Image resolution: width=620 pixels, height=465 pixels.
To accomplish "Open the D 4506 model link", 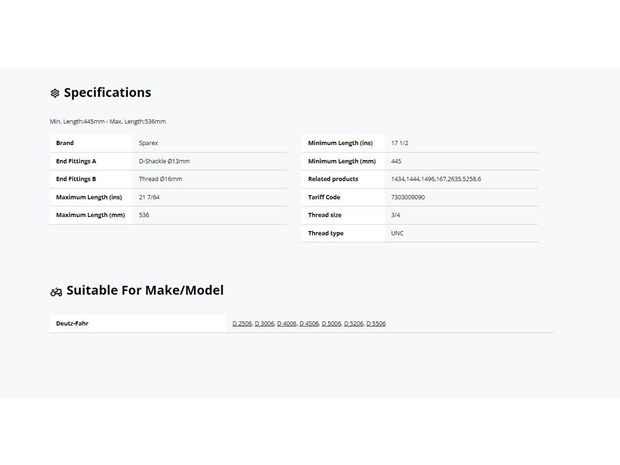I will (x=309, y=323).
